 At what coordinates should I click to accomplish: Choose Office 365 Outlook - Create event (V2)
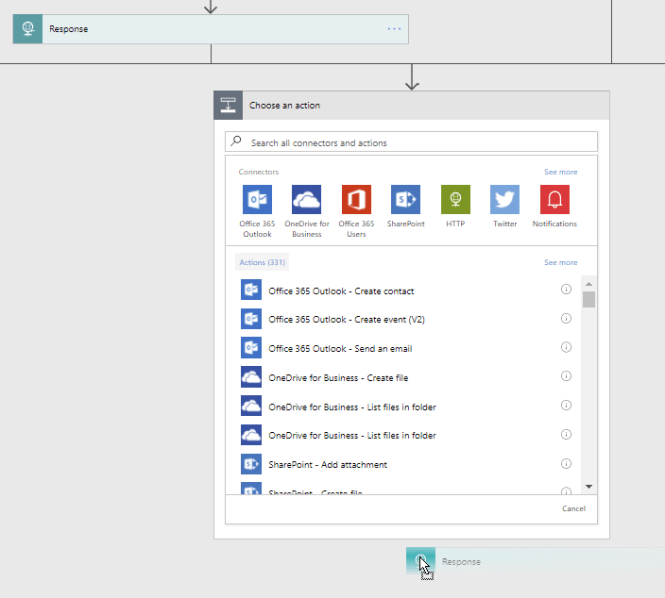(x=346, y=320)
